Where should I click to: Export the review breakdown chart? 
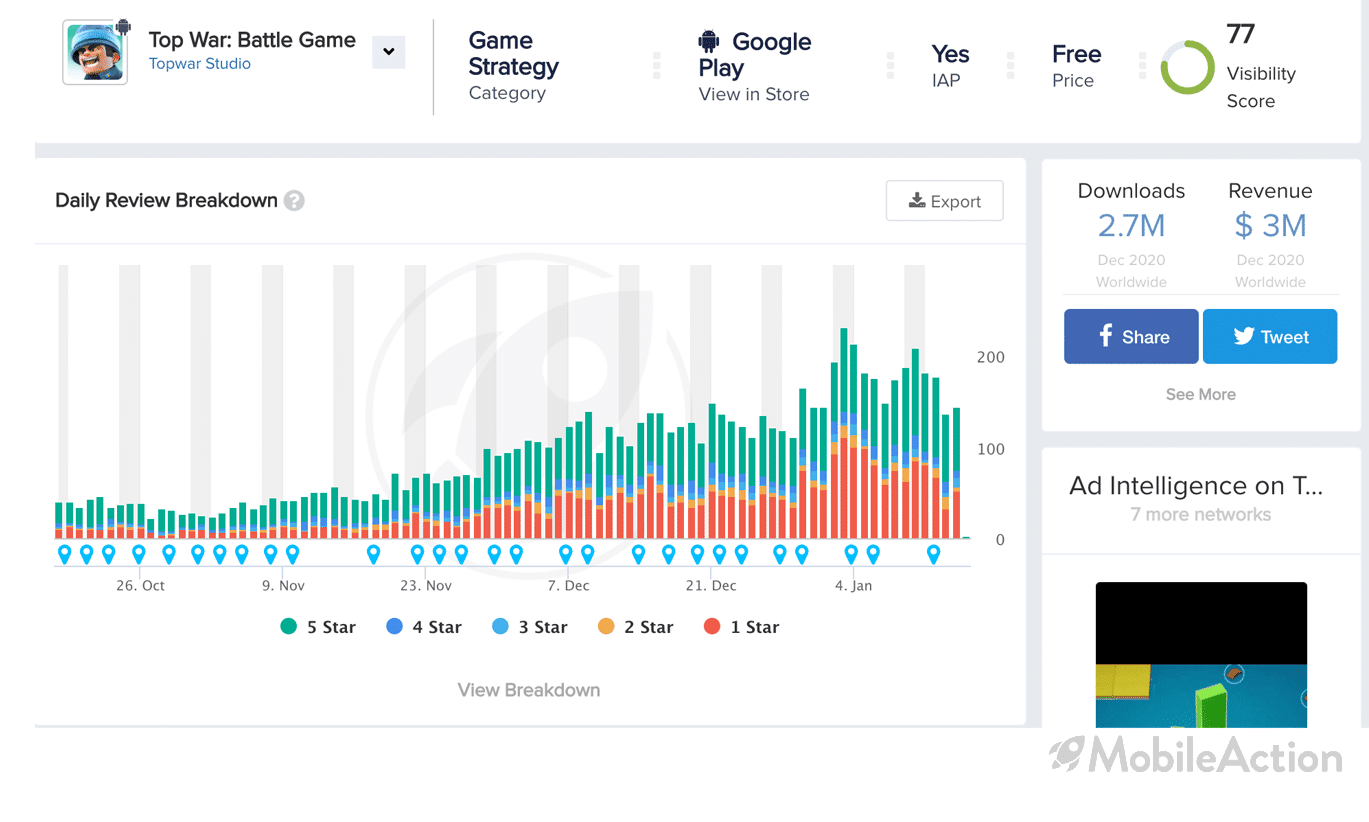point(944,201)
